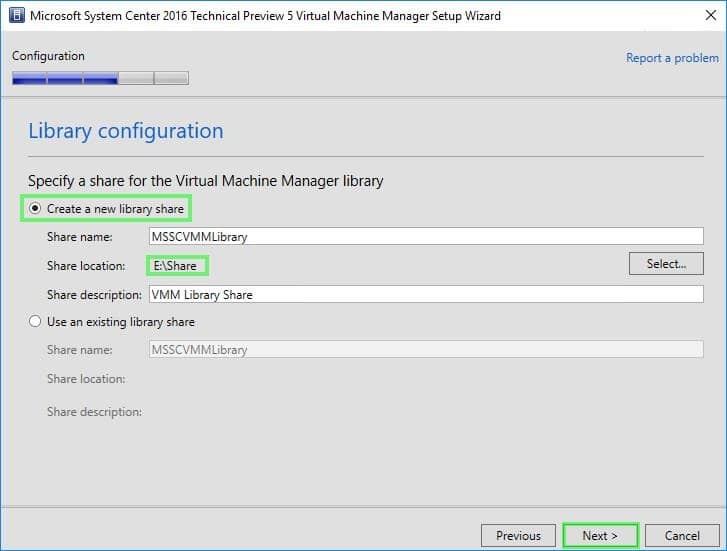Go to the Next wizard page
Image resolution: width=727 pixels, height=551 pixels.
click(x=600, y=536)
